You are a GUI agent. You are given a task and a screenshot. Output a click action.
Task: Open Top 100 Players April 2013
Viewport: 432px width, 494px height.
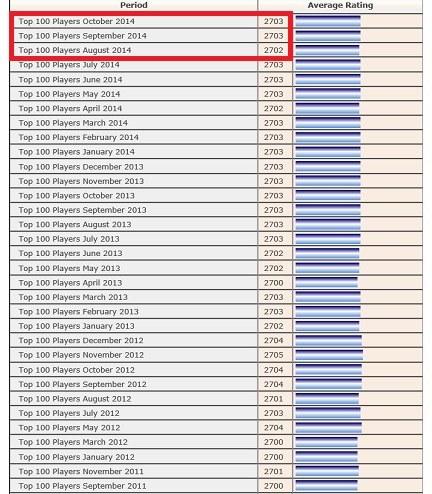click(70, 283)
